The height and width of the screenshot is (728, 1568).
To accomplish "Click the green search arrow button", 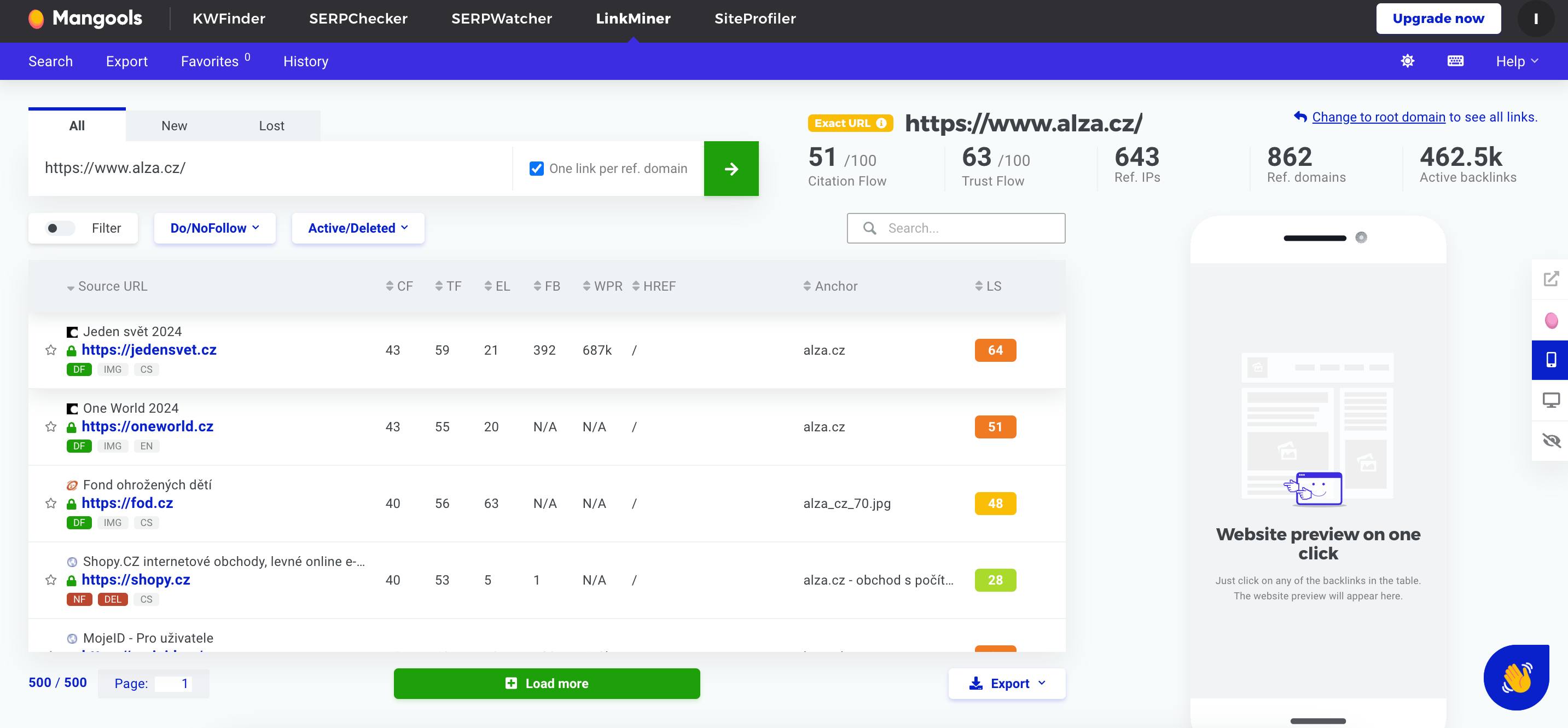I will point(731,169).
